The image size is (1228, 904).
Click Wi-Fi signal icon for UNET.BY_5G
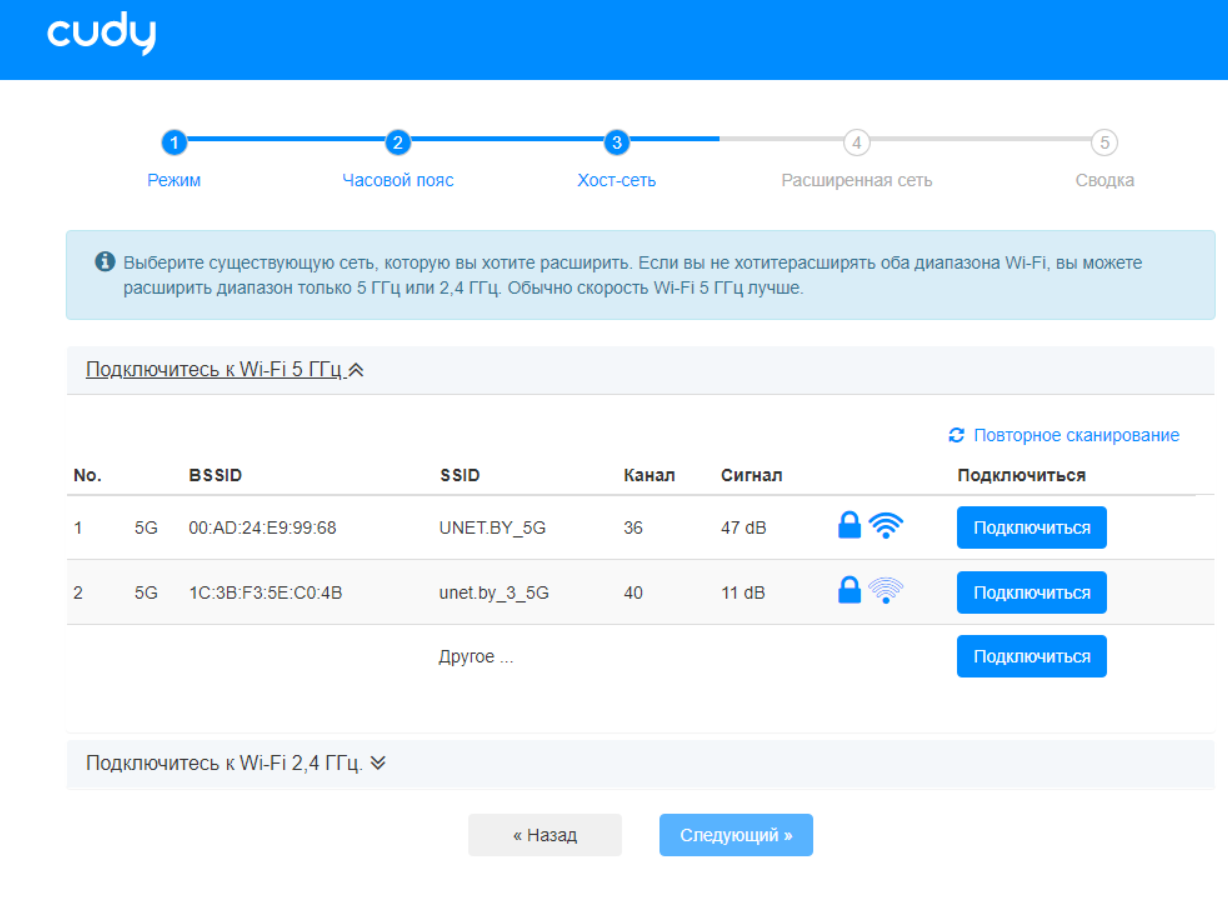click(x=886, y=525)
